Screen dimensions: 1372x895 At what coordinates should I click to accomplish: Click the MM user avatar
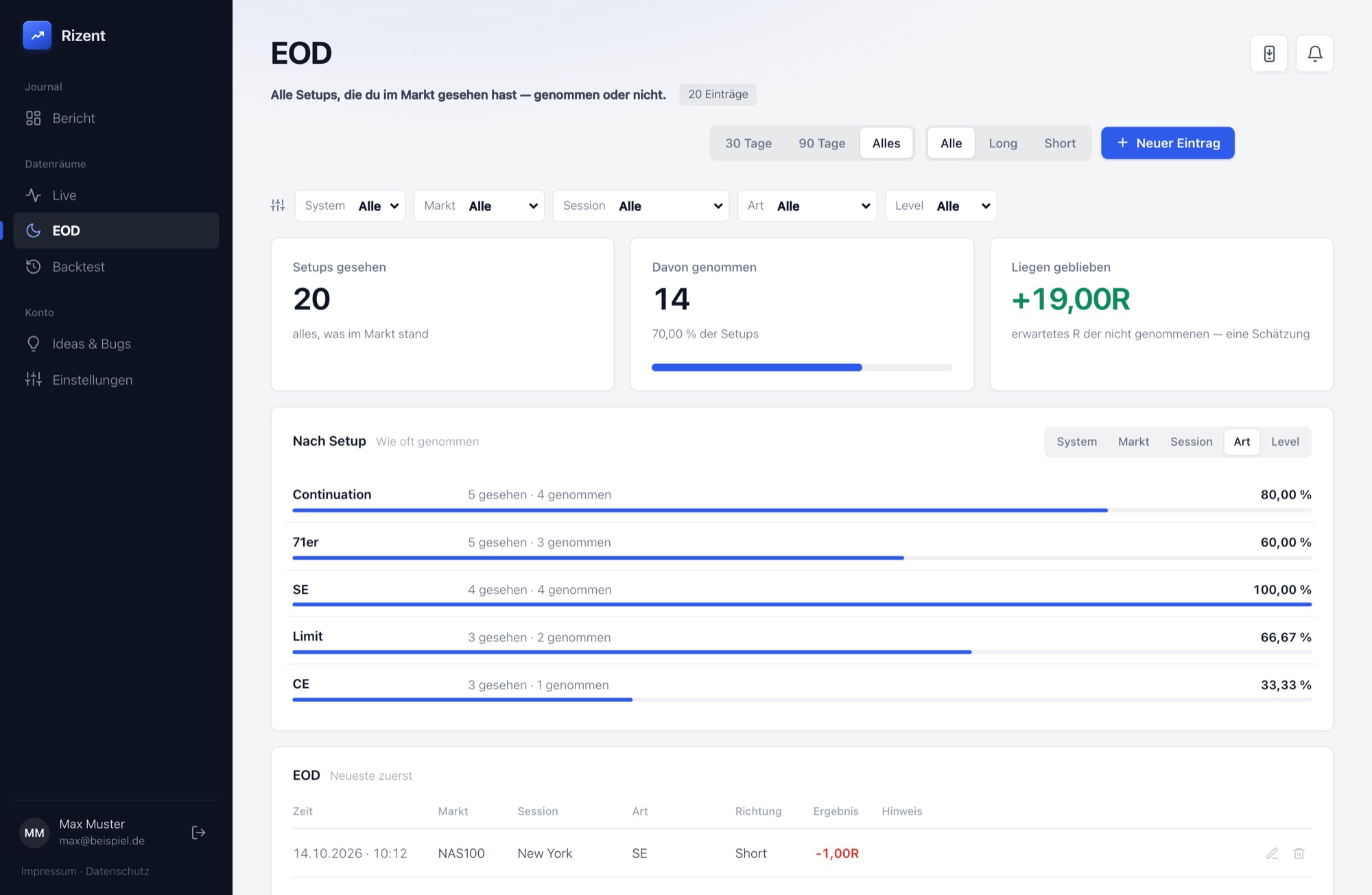click(34, 833)
